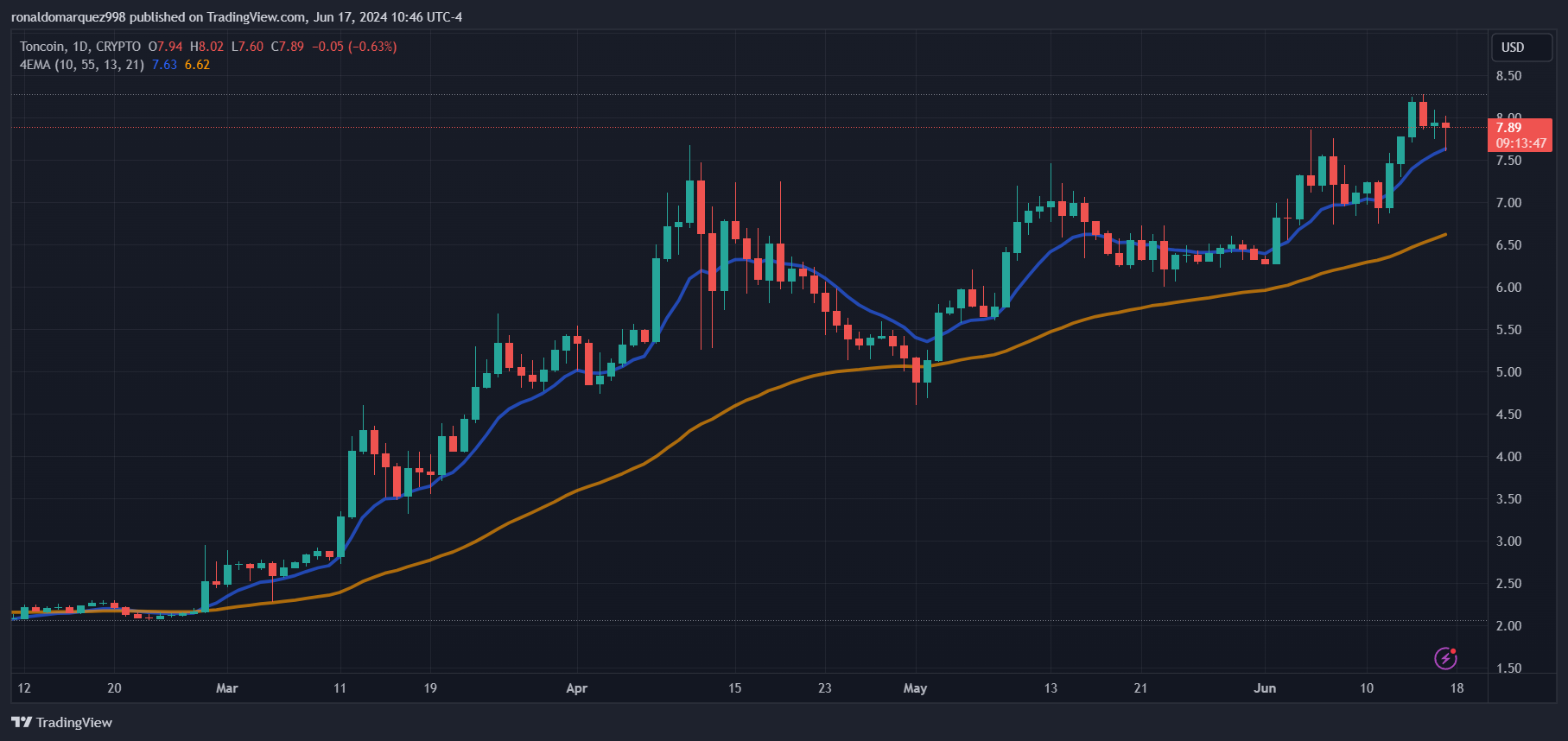The height and width of the screenshot is (741, 1568).
Task: Click the 21 date label on time axis
Action: (x=1140, y=688)
